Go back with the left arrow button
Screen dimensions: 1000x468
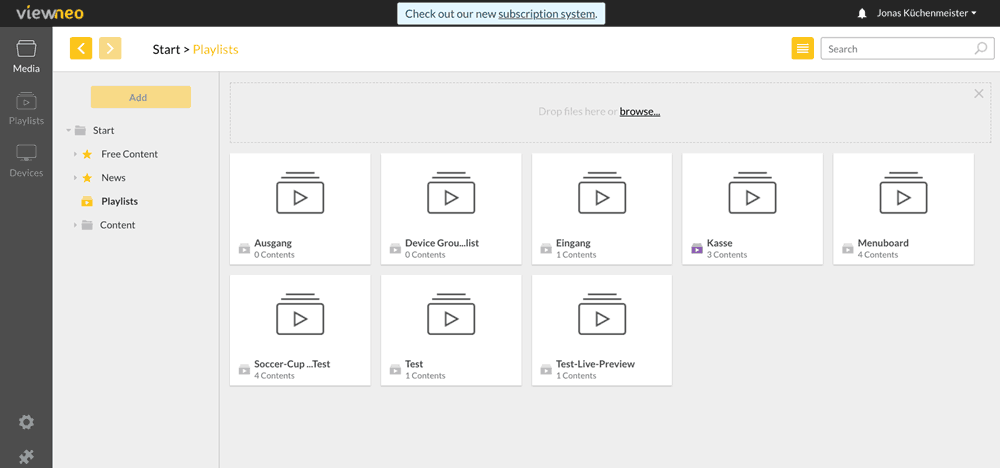tap(81, 48)
